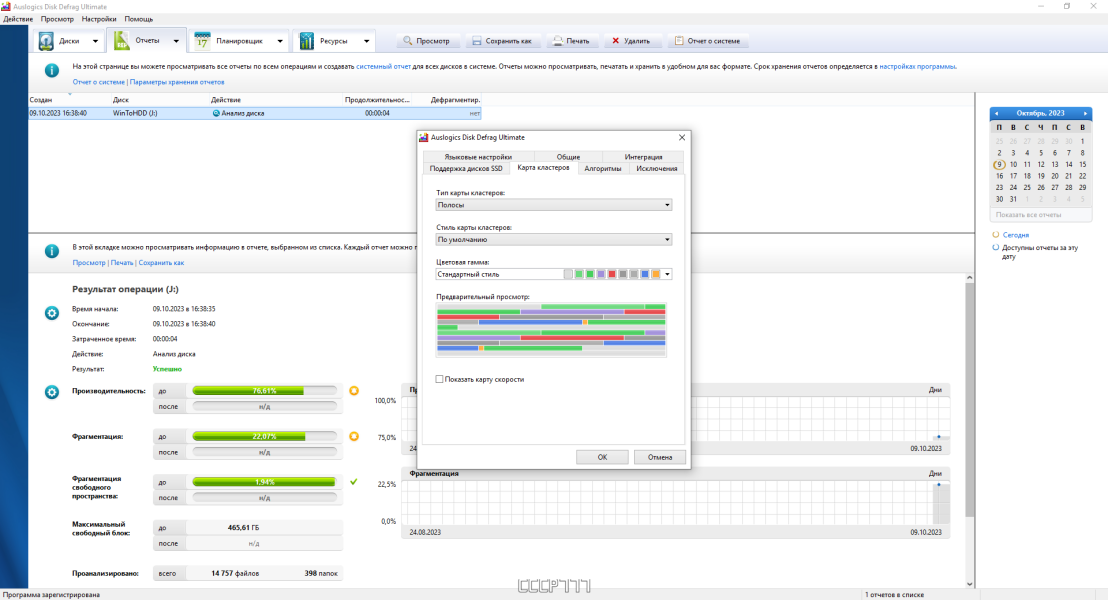Open the Планировщик calendar icon
Image resolution: width=1108 pixels, height=600 pixels.
[202, 41]
